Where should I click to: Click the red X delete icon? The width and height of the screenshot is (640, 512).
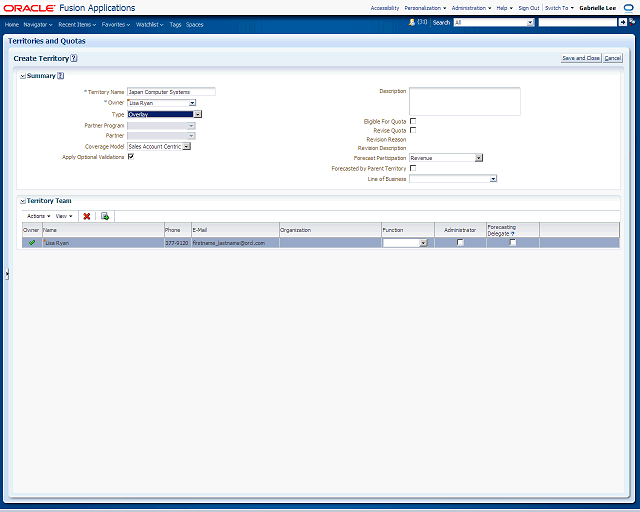click(x=87, y=216)
